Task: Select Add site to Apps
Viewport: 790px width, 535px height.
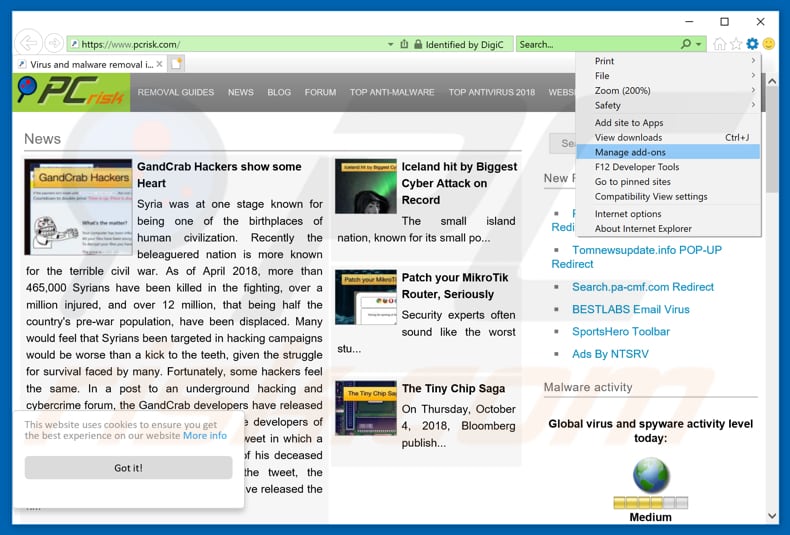Action: (x=668, y=122)
